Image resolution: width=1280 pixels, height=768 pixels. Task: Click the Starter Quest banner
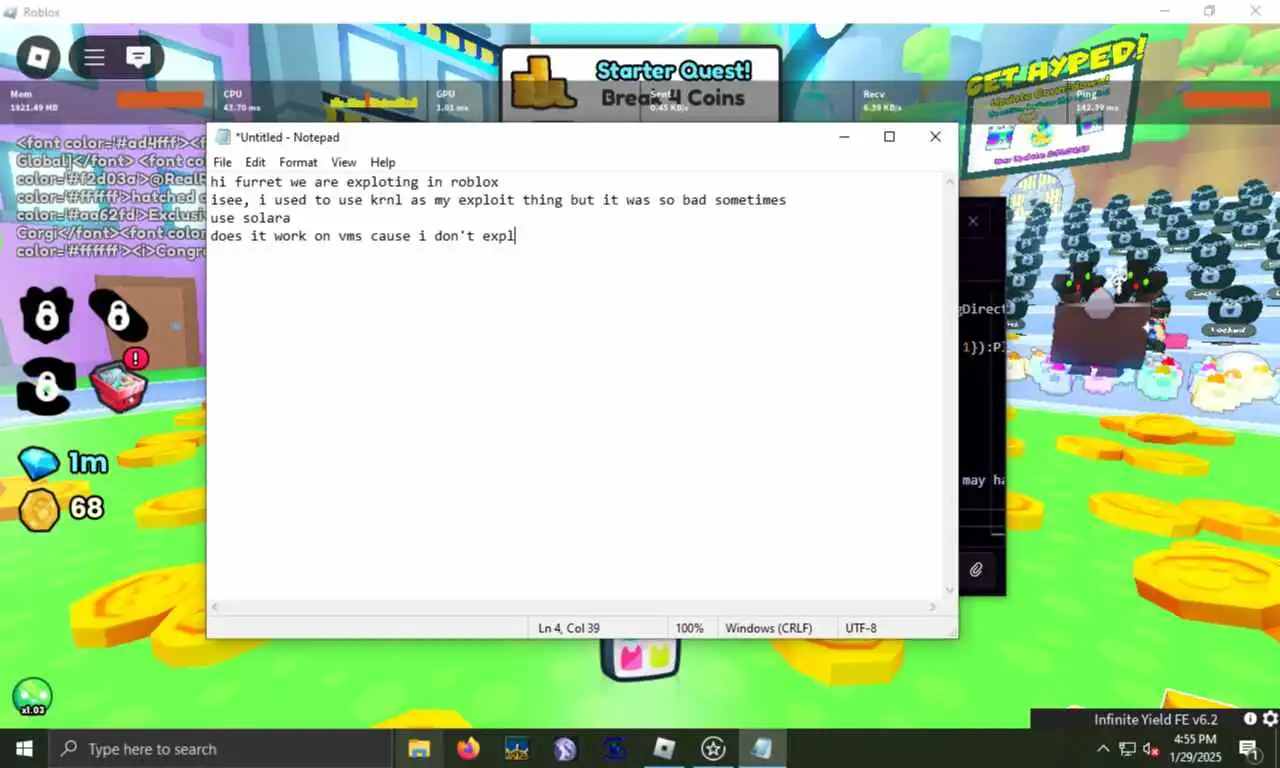pyautogui.click(x=640, y=85)
